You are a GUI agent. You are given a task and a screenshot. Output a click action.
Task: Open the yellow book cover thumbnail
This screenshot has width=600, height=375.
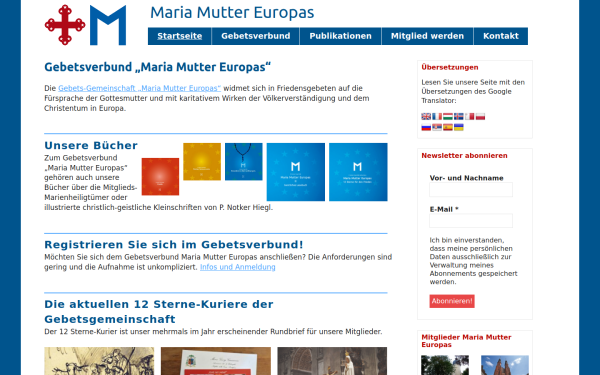click(x=202, y=161)
